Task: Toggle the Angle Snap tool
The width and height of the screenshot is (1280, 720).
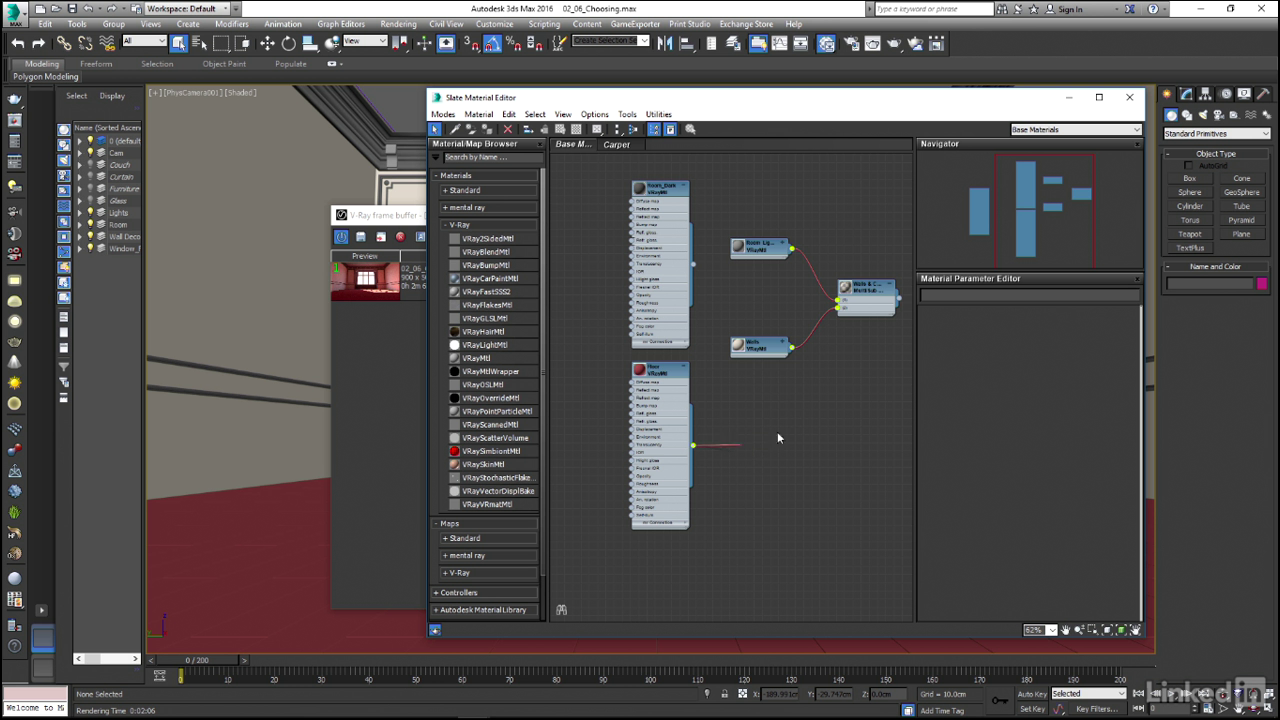Action: click(493, 43)
